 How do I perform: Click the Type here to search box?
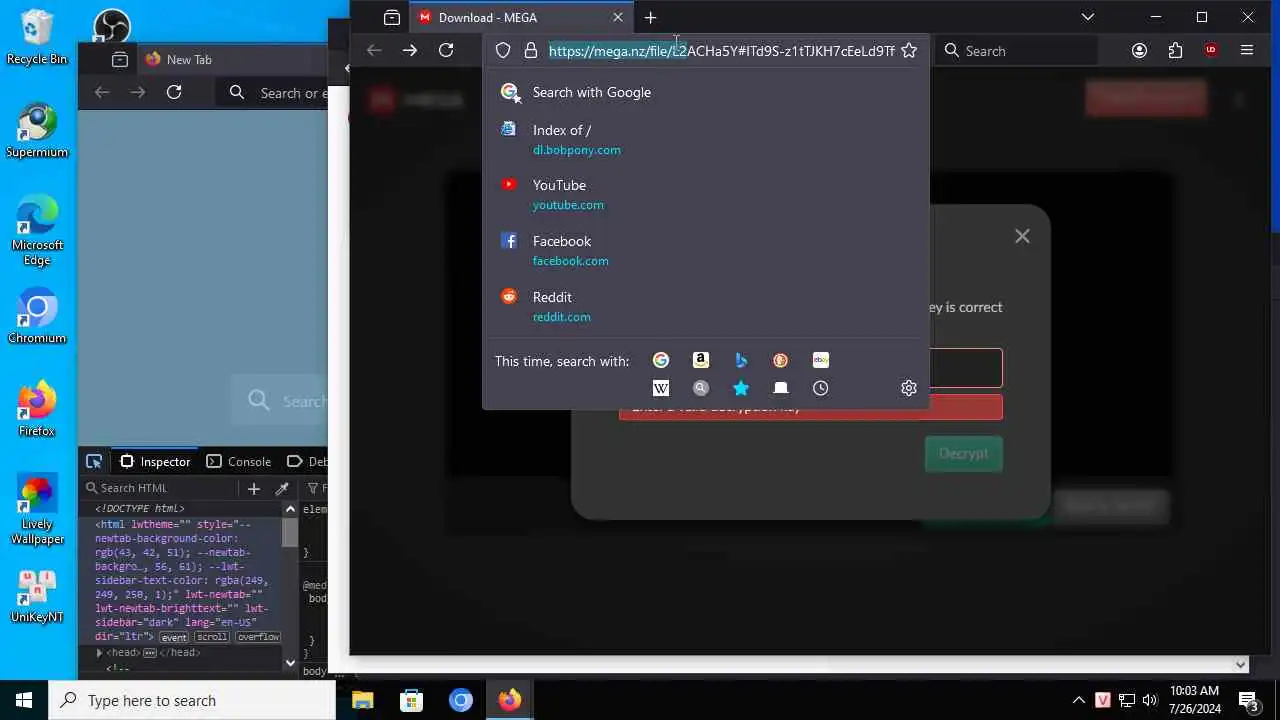pos(192,700)
